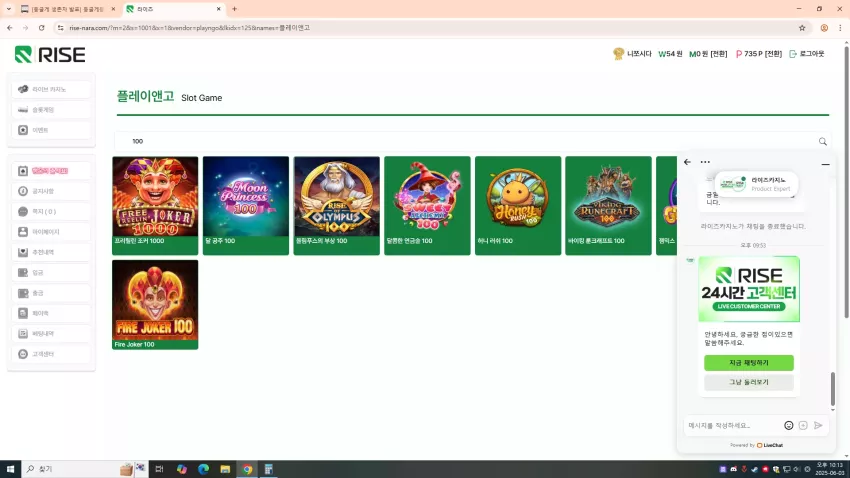Click the M 0원 [전환] link

pos(708,54)
